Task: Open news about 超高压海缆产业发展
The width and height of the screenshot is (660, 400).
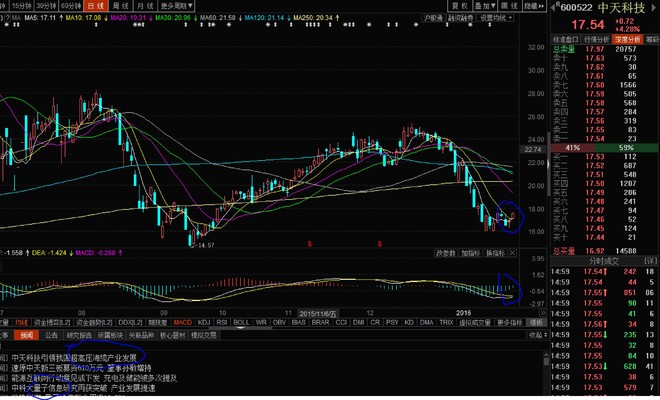Action: 105,358
